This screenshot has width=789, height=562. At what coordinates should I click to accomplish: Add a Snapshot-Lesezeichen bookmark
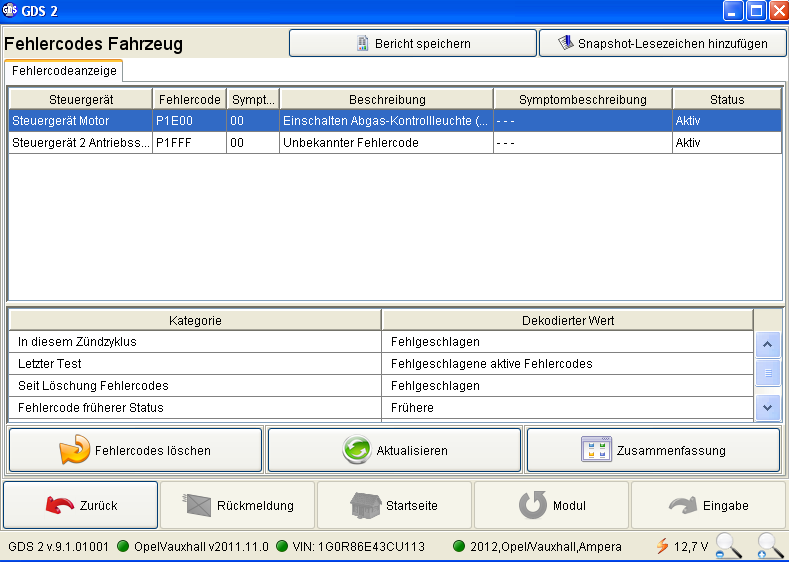click(662, 43)
